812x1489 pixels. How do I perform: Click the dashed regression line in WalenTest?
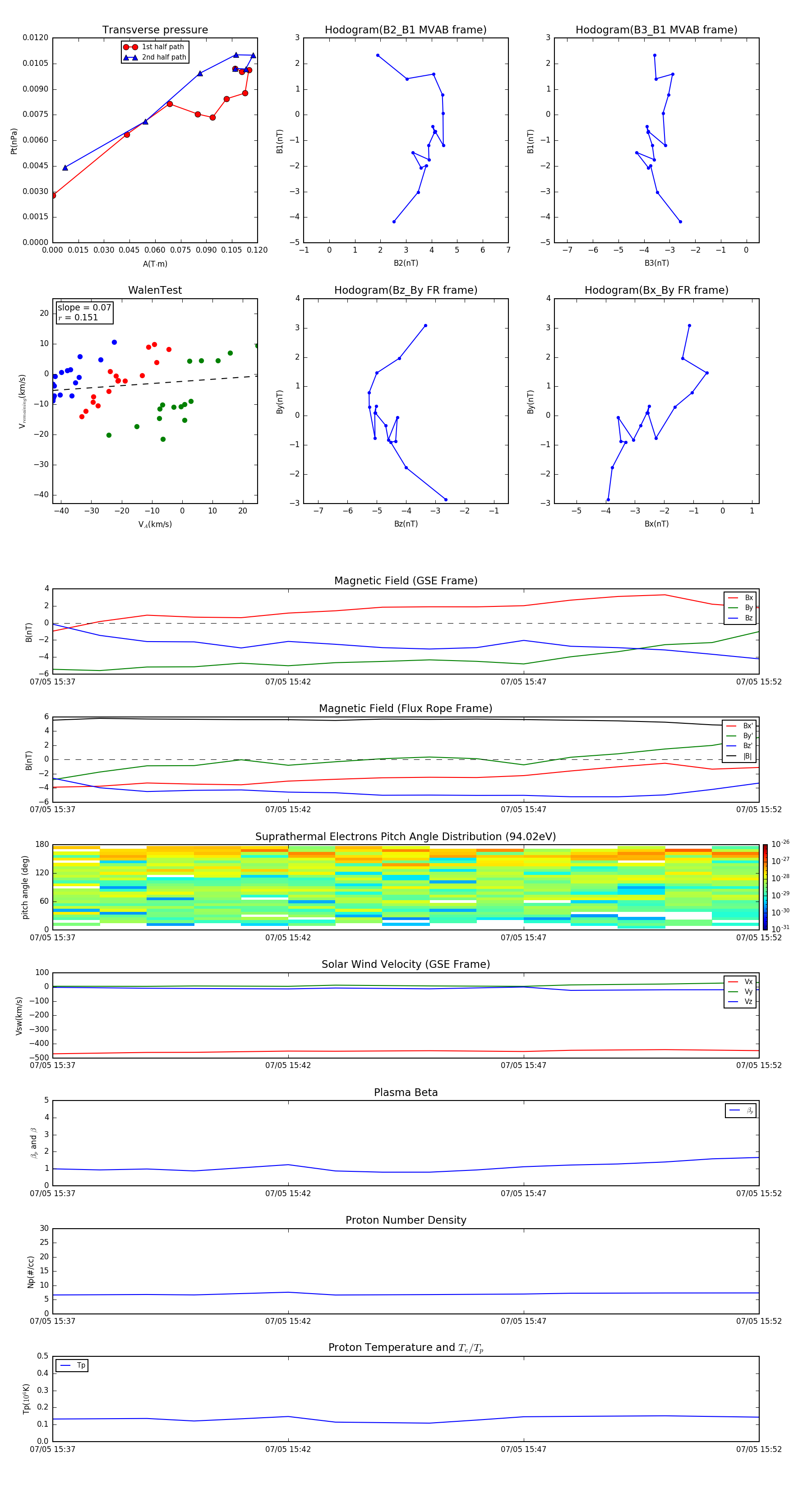(155, 383)
